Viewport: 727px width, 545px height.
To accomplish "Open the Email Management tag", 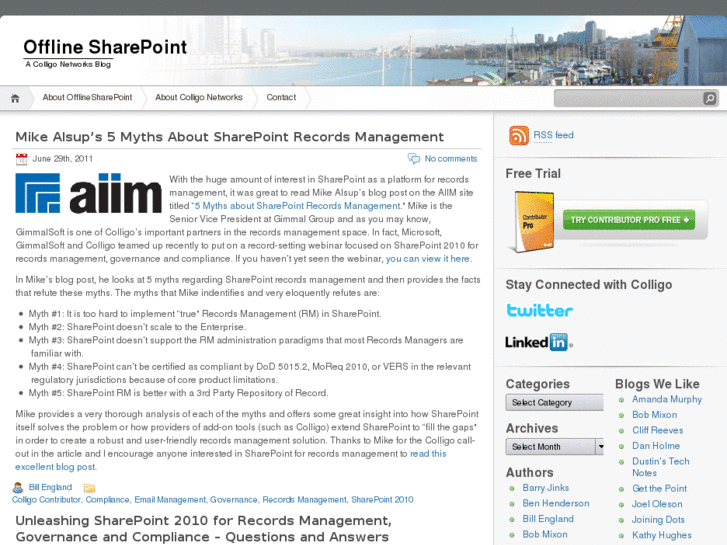I will click(170, 500).
